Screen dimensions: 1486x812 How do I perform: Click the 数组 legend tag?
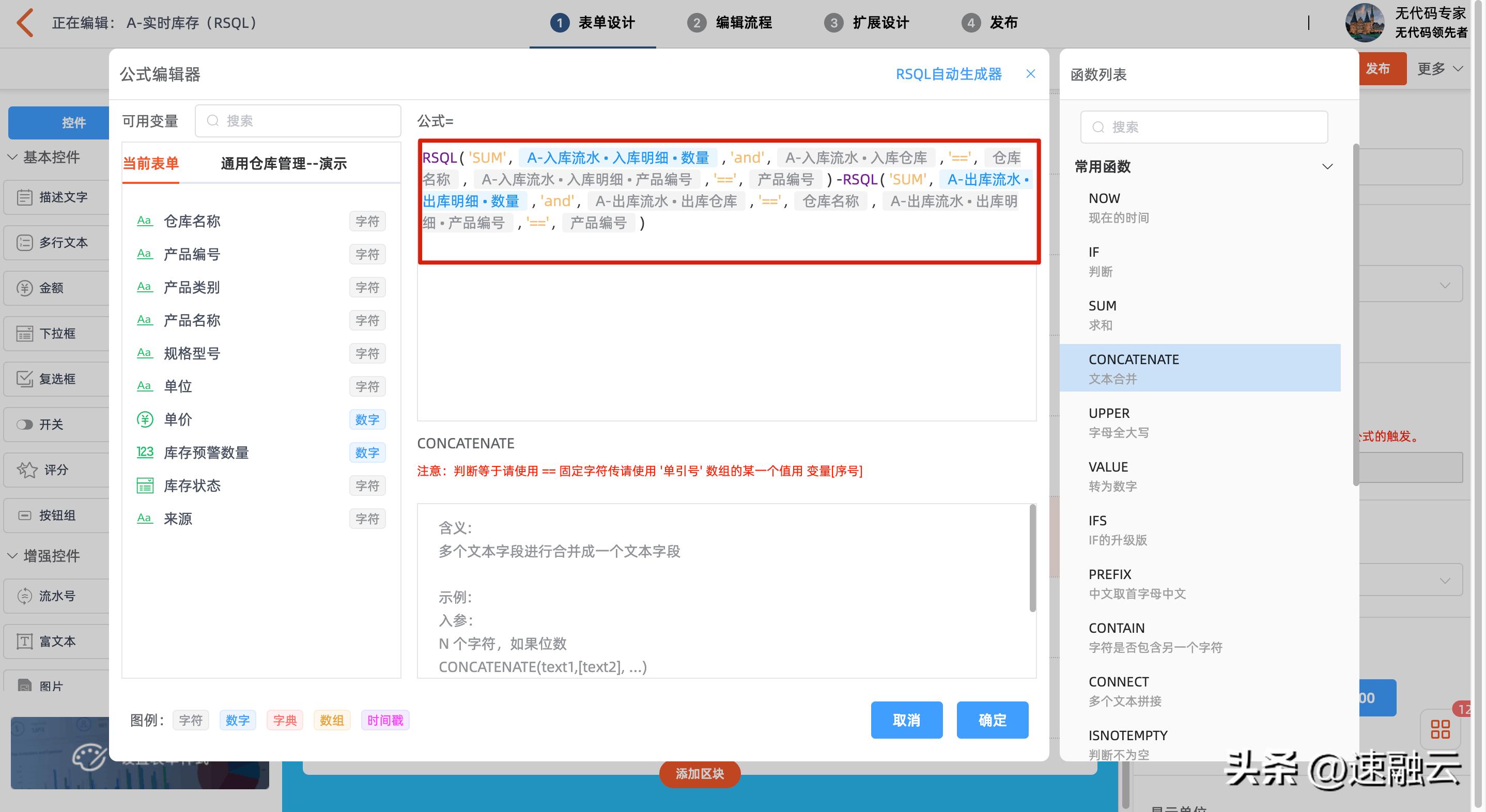coord(332,720)
